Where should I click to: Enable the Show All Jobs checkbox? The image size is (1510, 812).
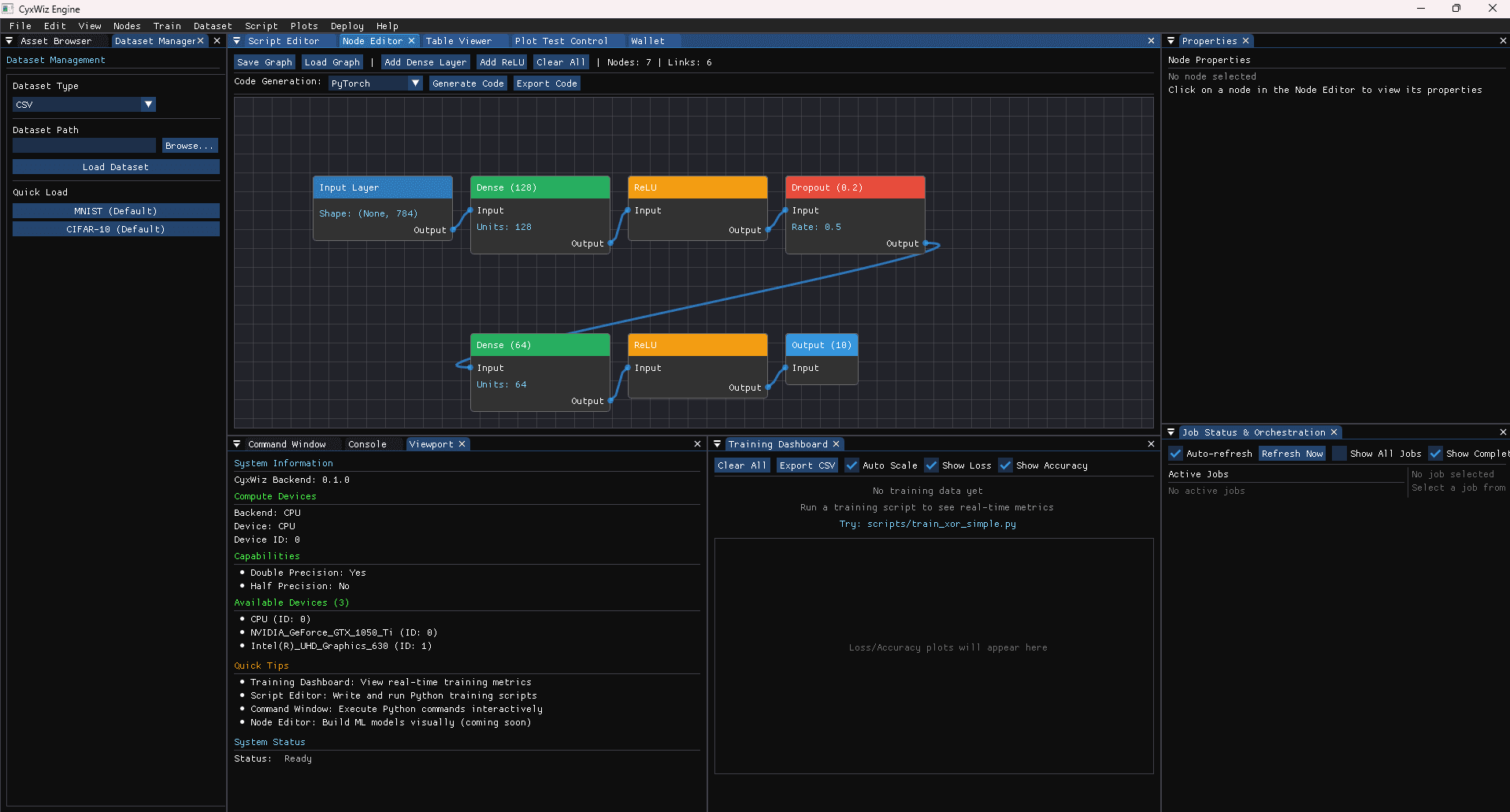click(1338, 454)
